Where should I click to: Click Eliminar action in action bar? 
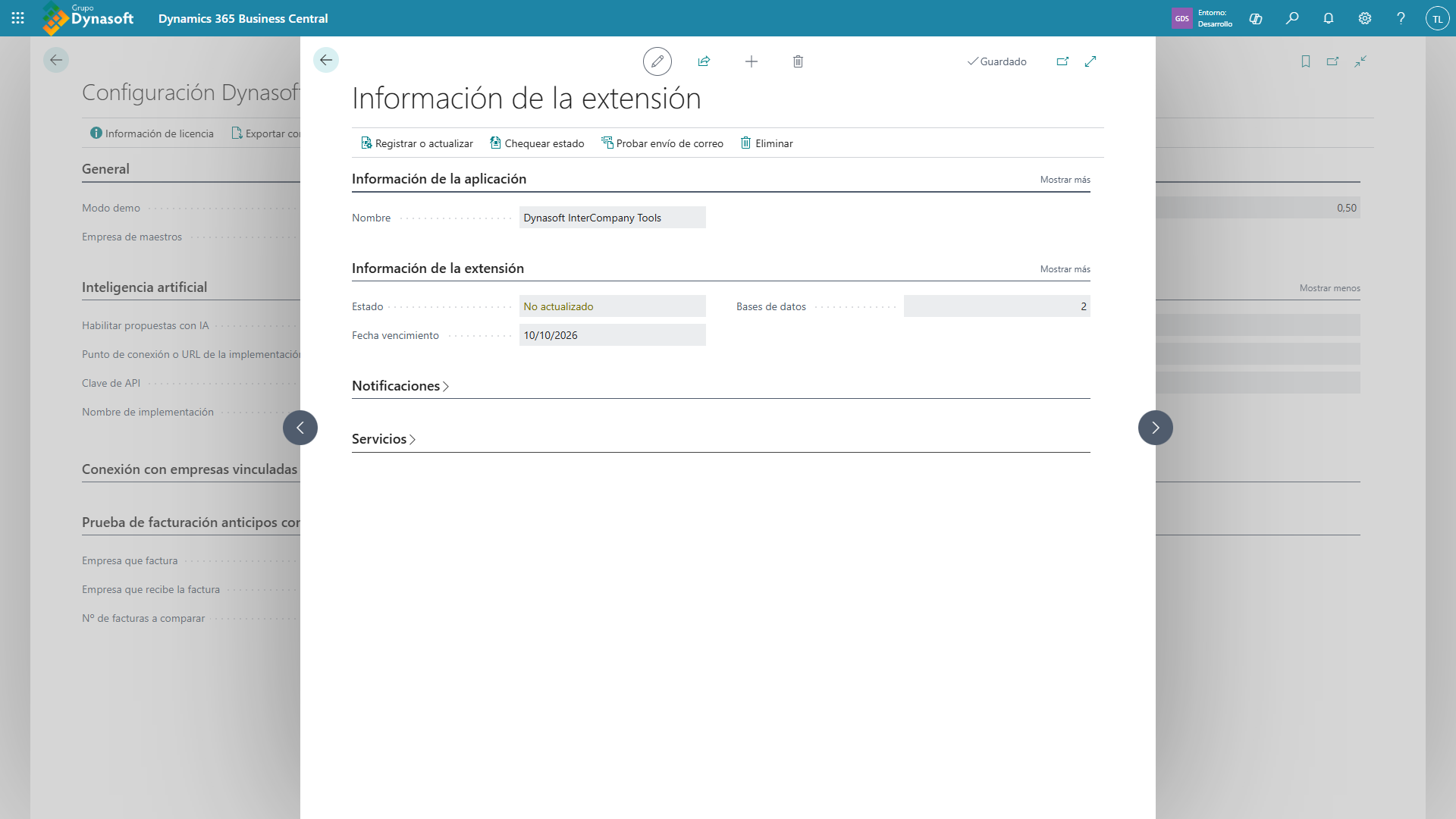pyautogui.click(x=767, y=143)
